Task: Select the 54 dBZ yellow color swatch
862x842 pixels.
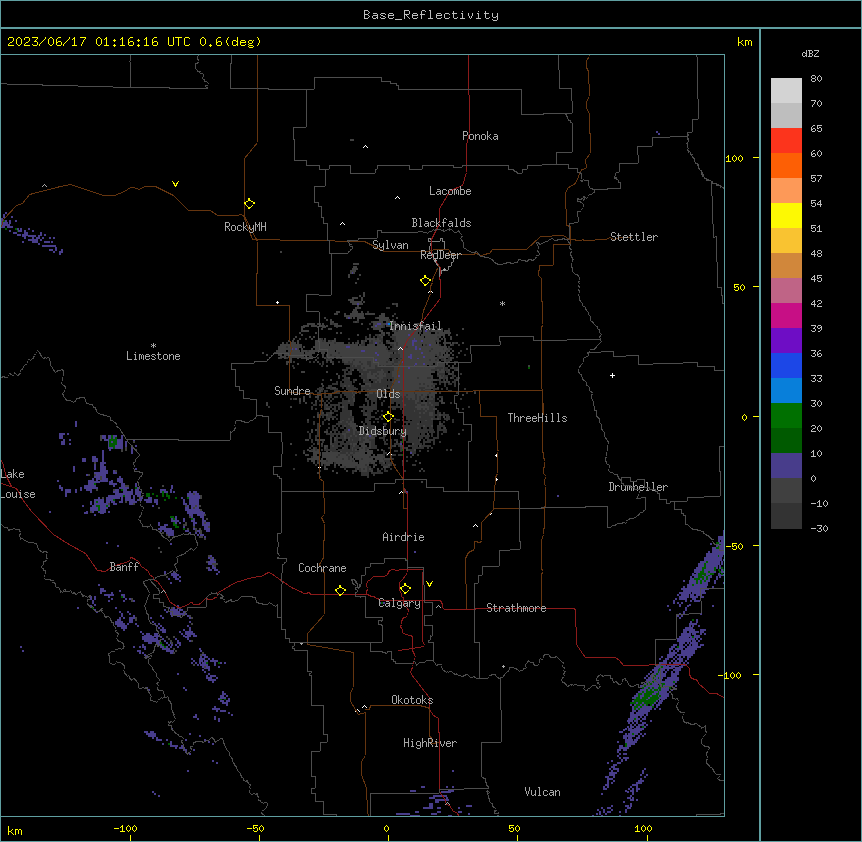Action: [x=786, y=215]
